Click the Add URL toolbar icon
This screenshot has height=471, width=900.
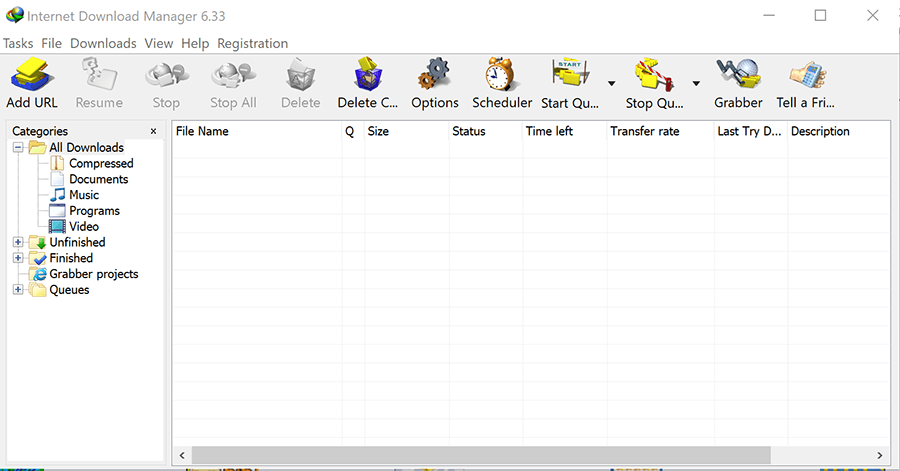[x=32, y=75]
